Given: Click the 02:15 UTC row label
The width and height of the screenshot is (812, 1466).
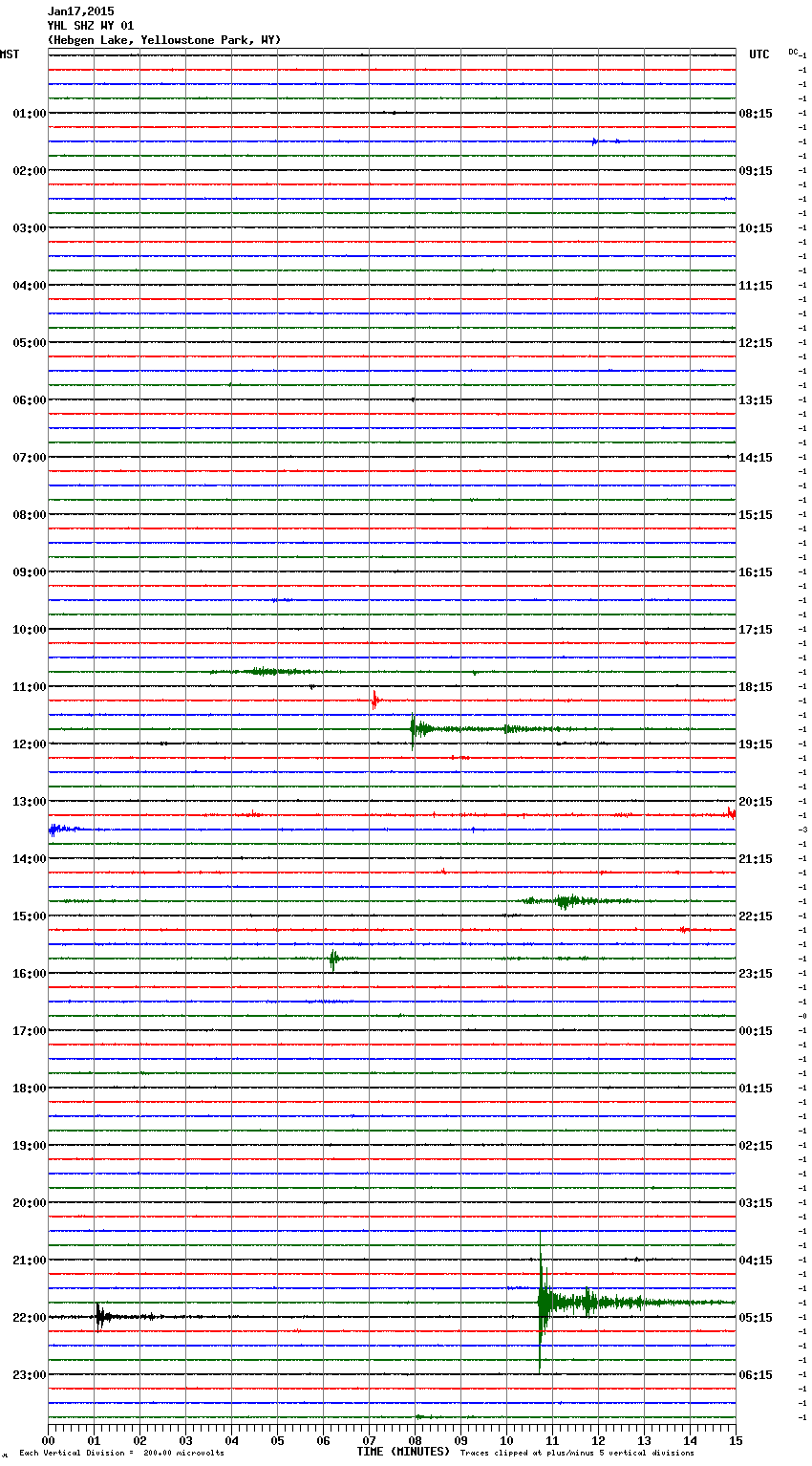Looking at the screenshot, I should (756, 1146).
